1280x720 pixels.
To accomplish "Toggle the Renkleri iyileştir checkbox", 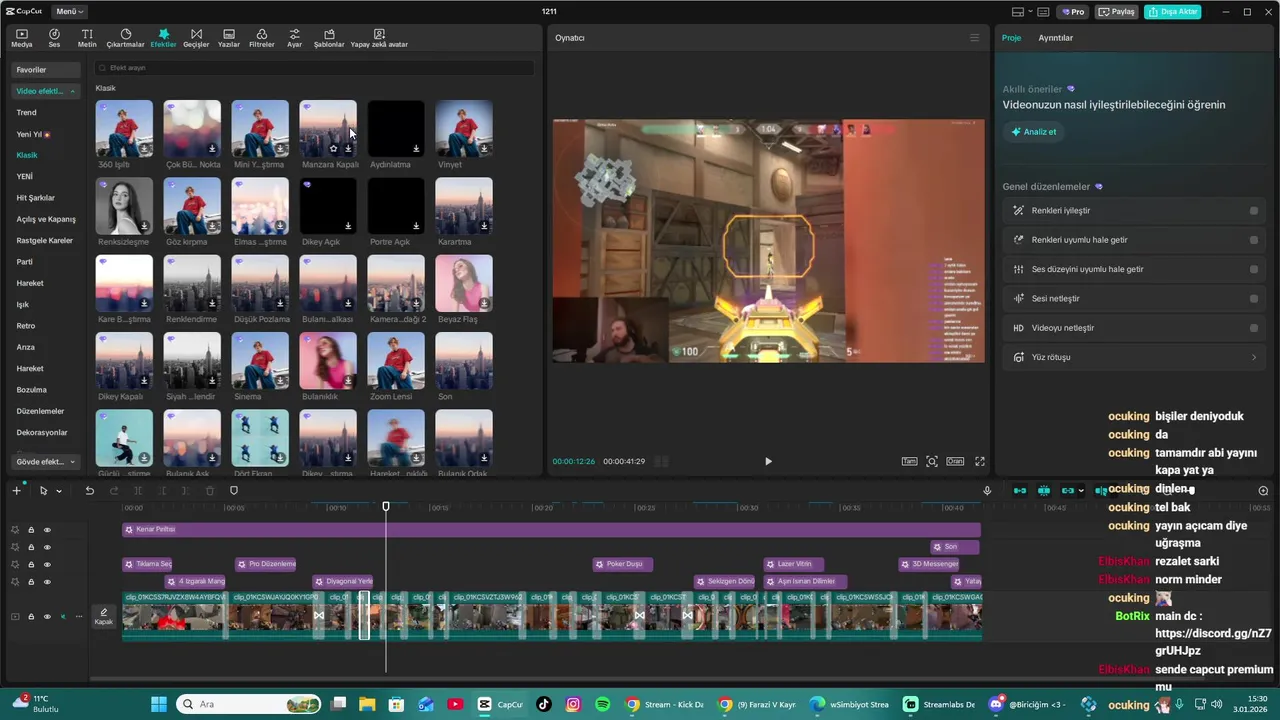I will pyautogui.click(x=1254, y=211).
